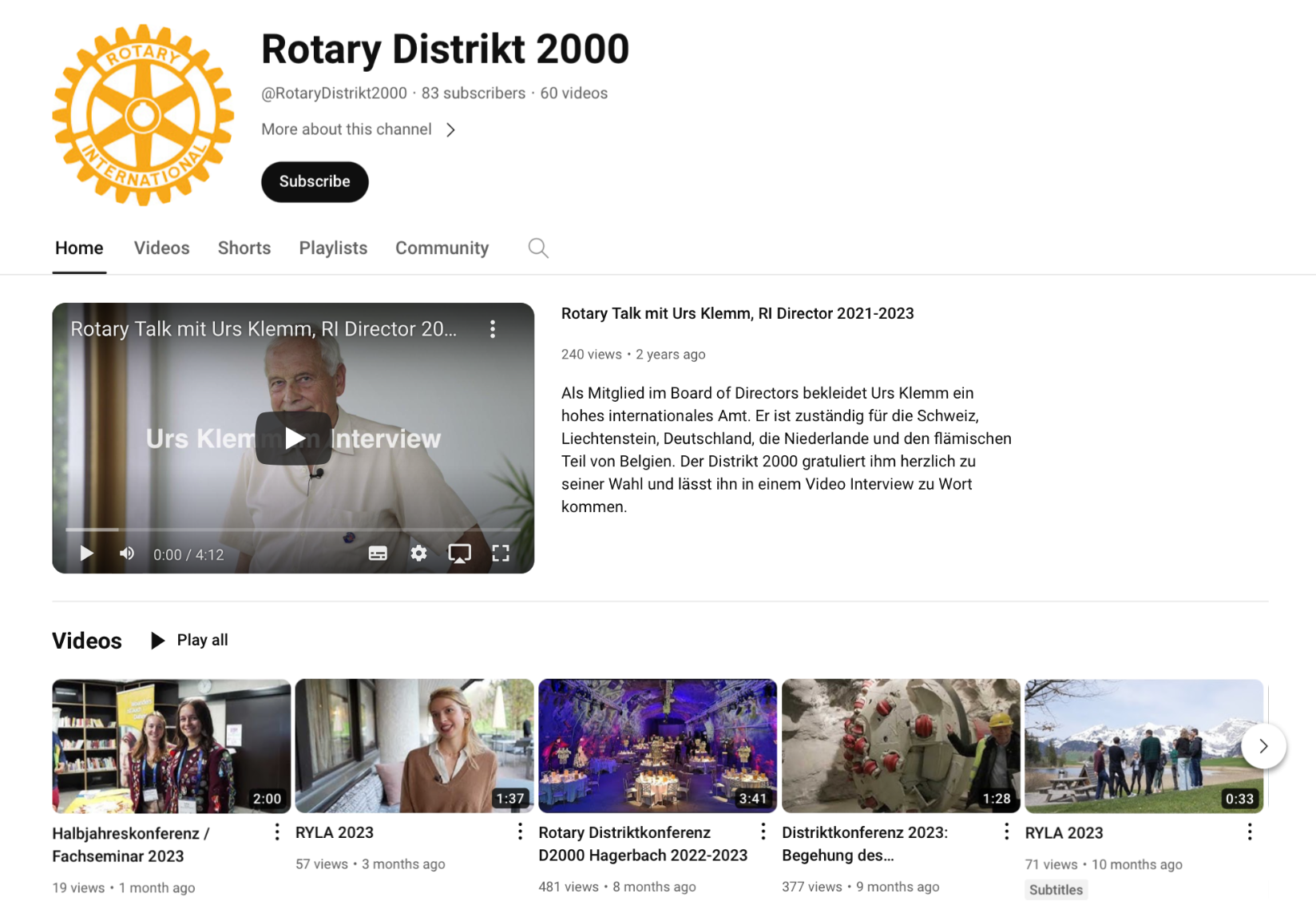Click the AirPlay cast icon in player
Screen dimensions: 1316x917
[x=460, y=554]
